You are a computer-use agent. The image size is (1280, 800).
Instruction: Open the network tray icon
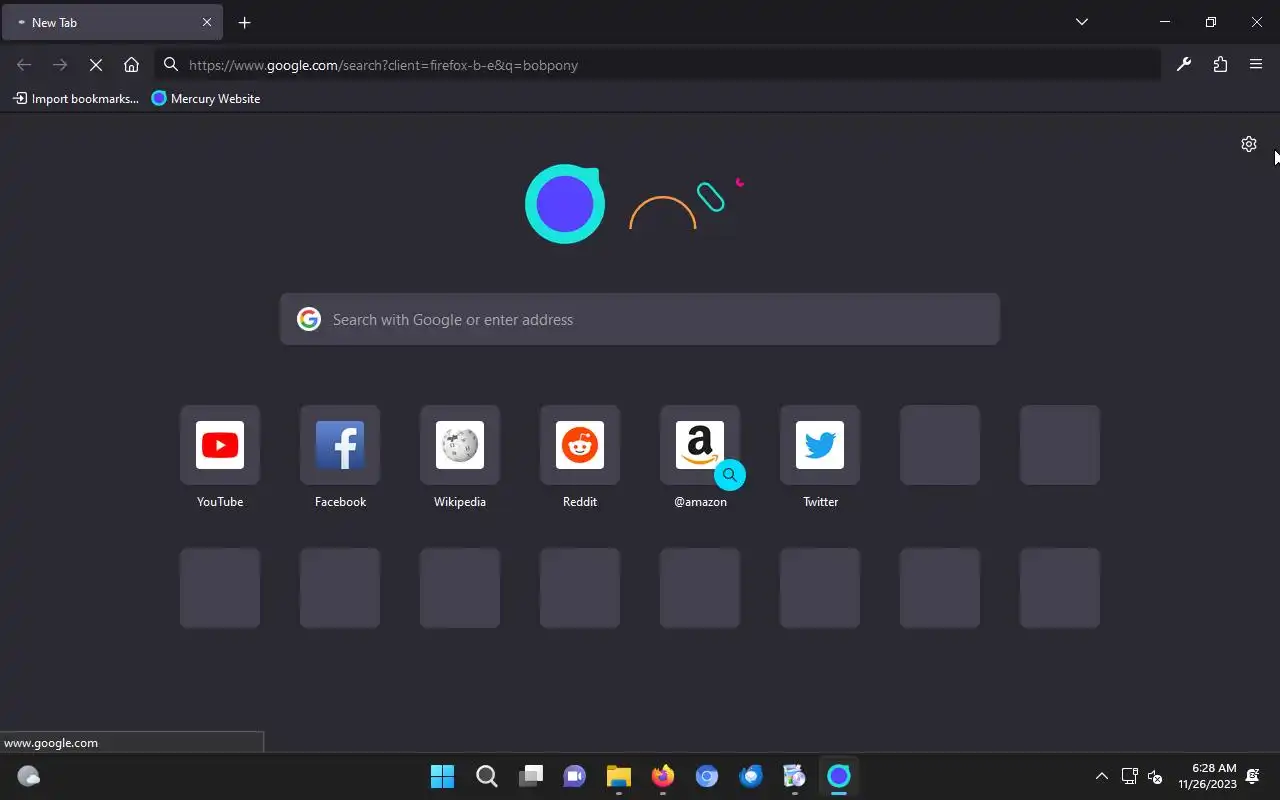tap(1129, 776)
